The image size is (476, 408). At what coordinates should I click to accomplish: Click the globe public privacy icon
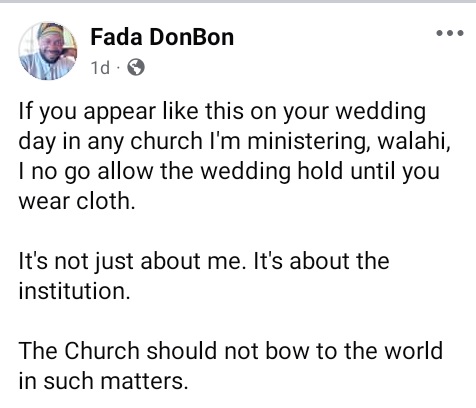[136, 67]
